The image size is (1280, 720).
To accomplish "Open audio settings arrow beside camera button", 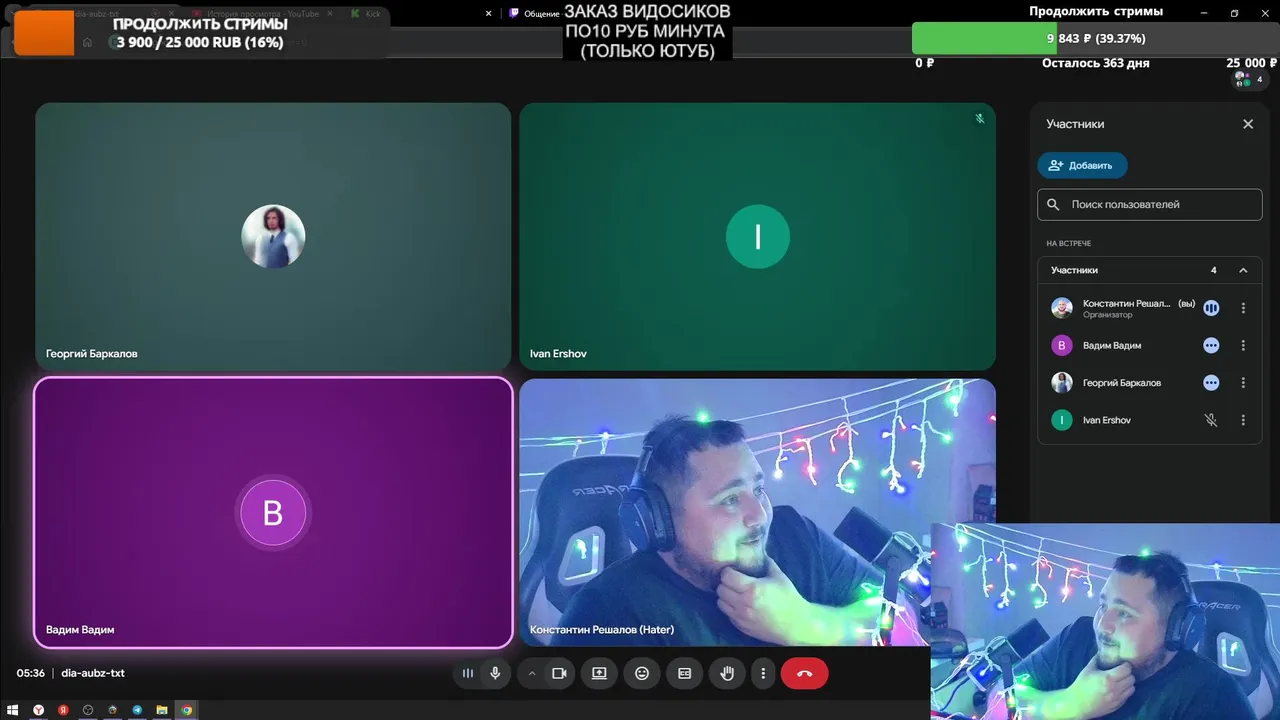I will (532, 673).
